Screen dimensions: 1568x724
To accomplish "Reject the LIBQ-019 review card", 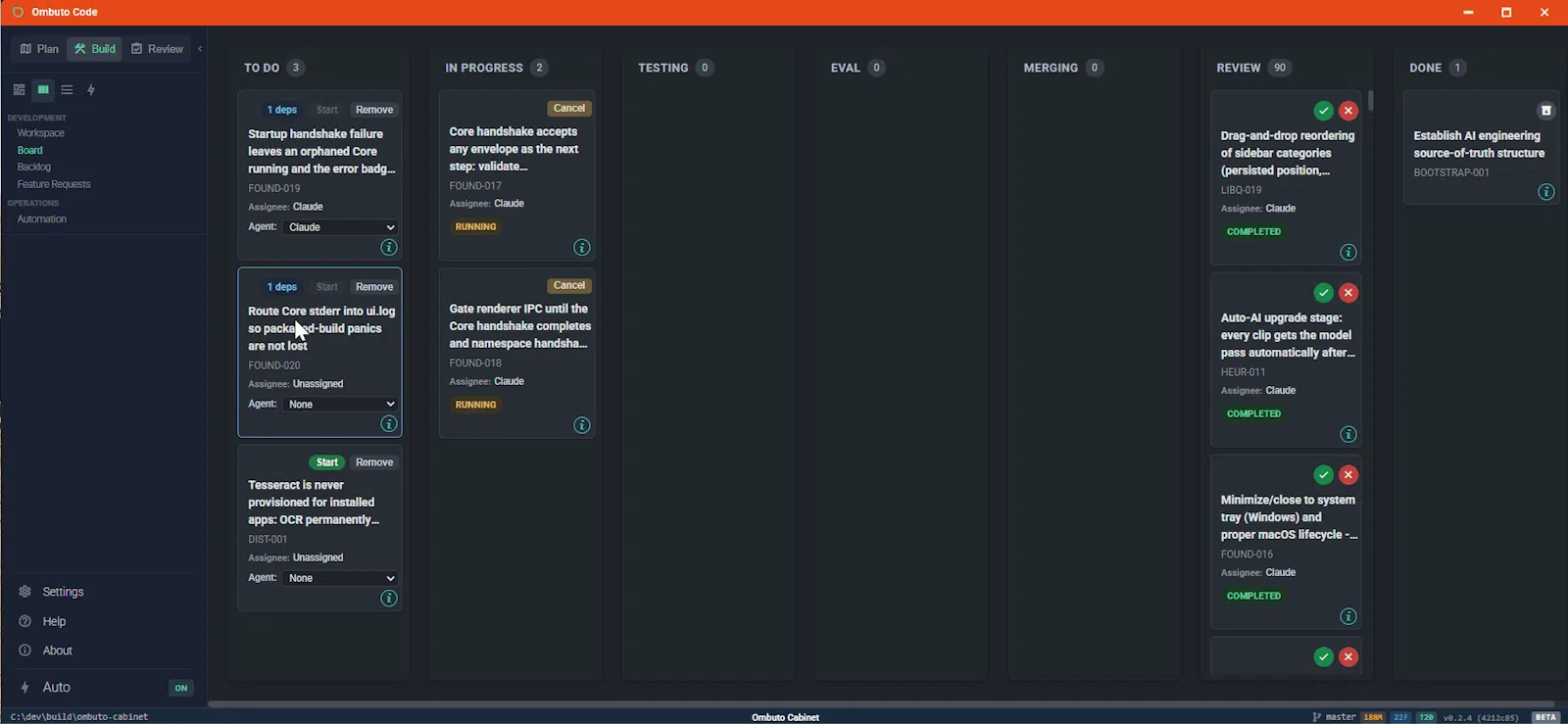I will pos(1348,111).
